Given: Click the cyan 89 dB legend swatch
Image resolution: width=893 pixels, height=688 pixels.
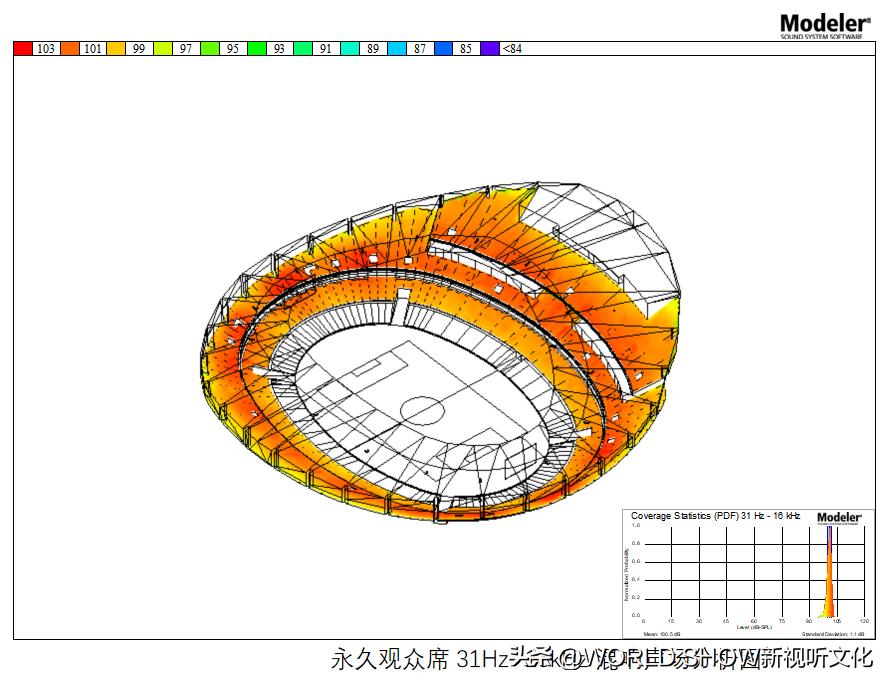Looking at the screenshot, I should [x=350, y=49].
